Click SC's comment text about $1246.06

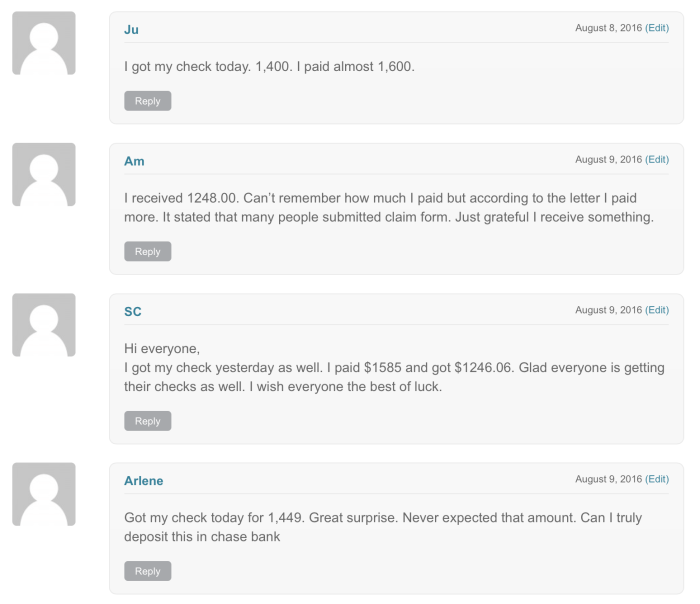pyautogui.click(x=394, y=367)
